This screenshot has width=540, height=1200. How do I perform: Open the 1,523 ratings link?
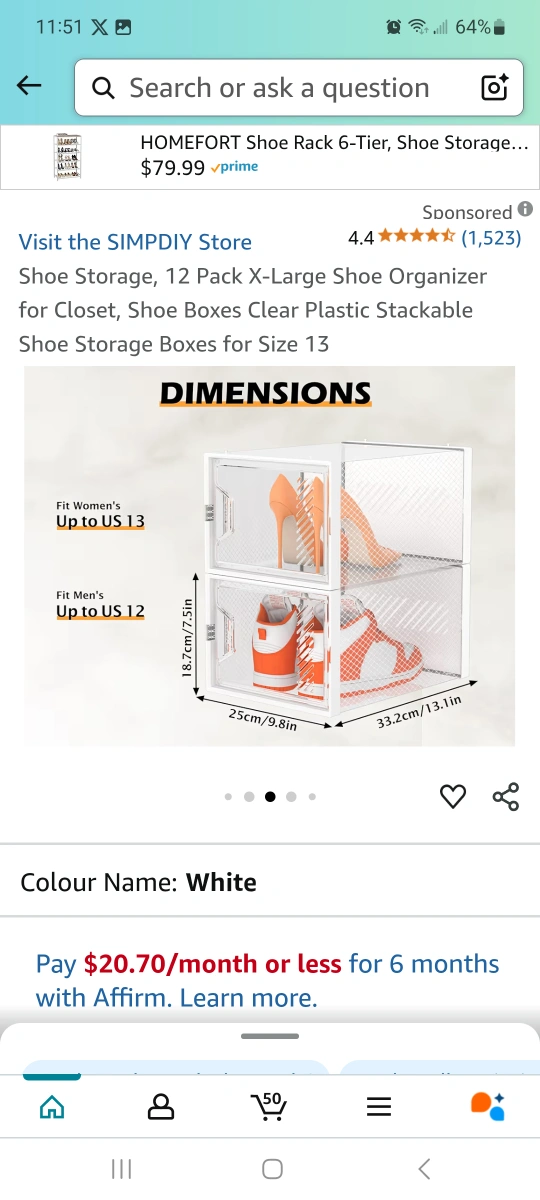[x=491, y=238]
